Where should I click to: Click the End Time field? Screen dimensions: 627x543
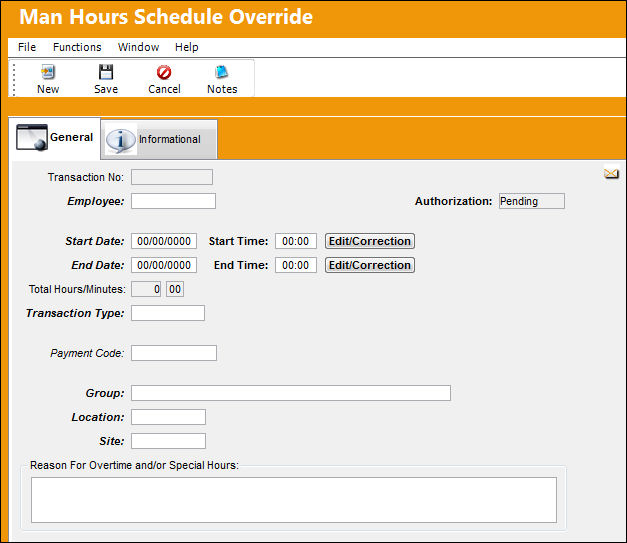click(x=296, y=265)
